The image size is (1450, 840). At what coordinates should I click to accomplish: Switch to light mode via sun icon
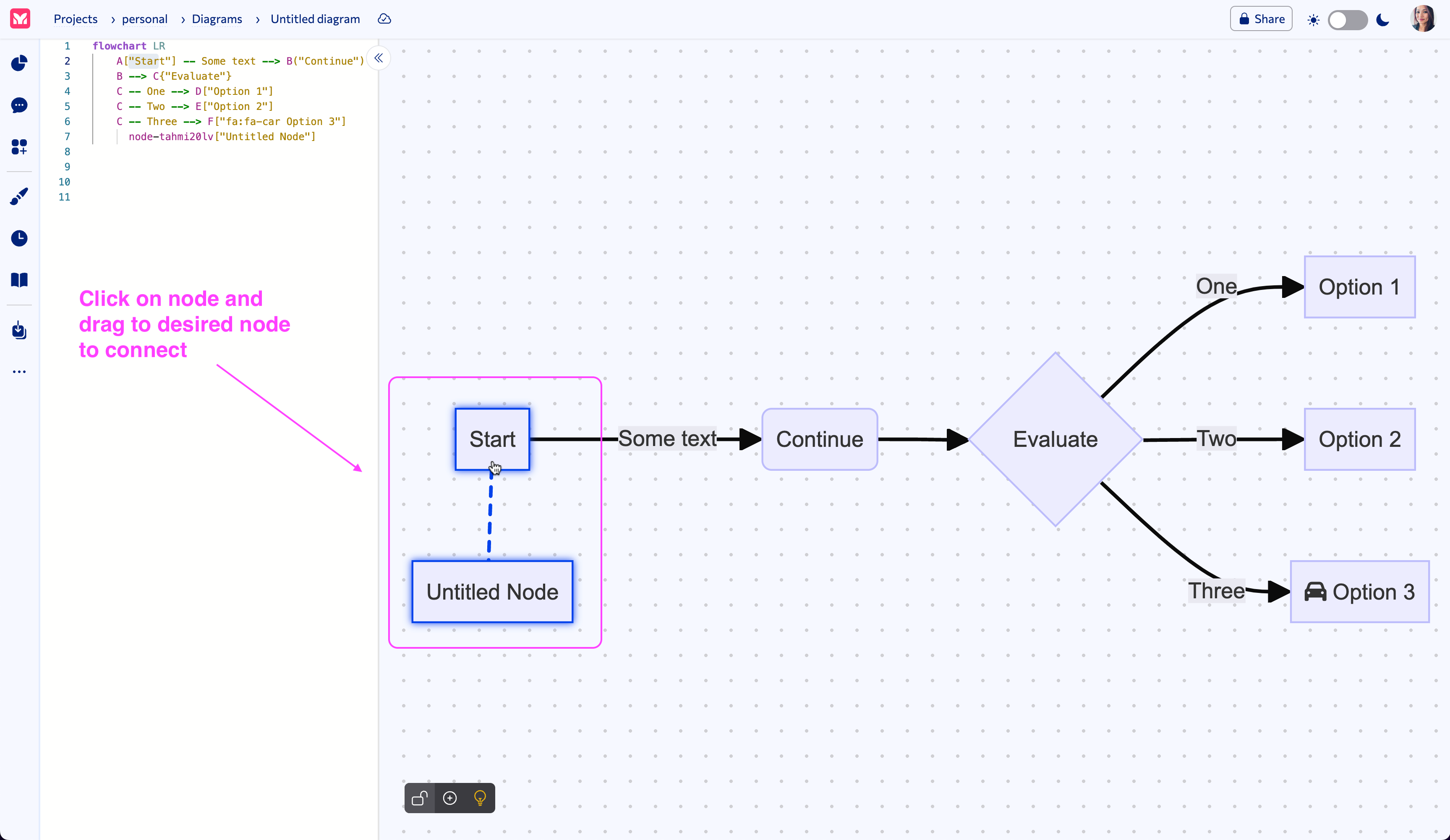[1314, 19]
